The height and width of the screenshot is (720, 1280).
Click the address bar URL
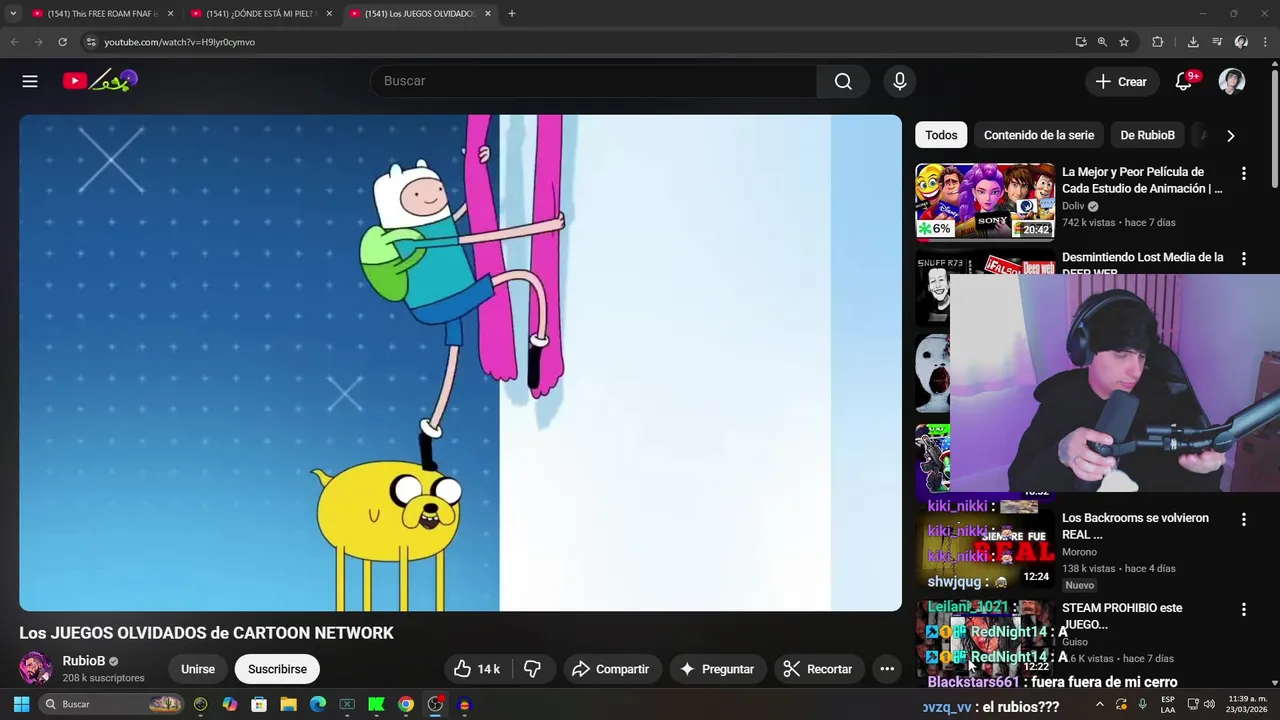(180, 42)
